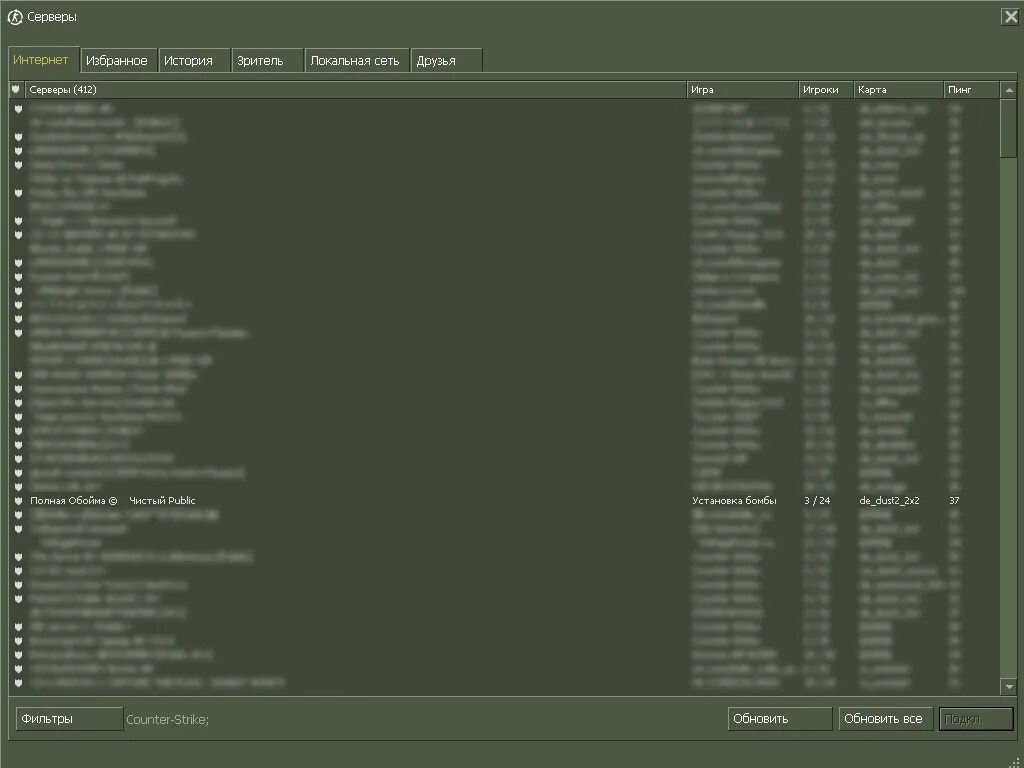Image resolution: width=1024 pixels, height=768 pixels.
Task: Click the server list scrollbar thumb
Action: tap(1009, 128)
